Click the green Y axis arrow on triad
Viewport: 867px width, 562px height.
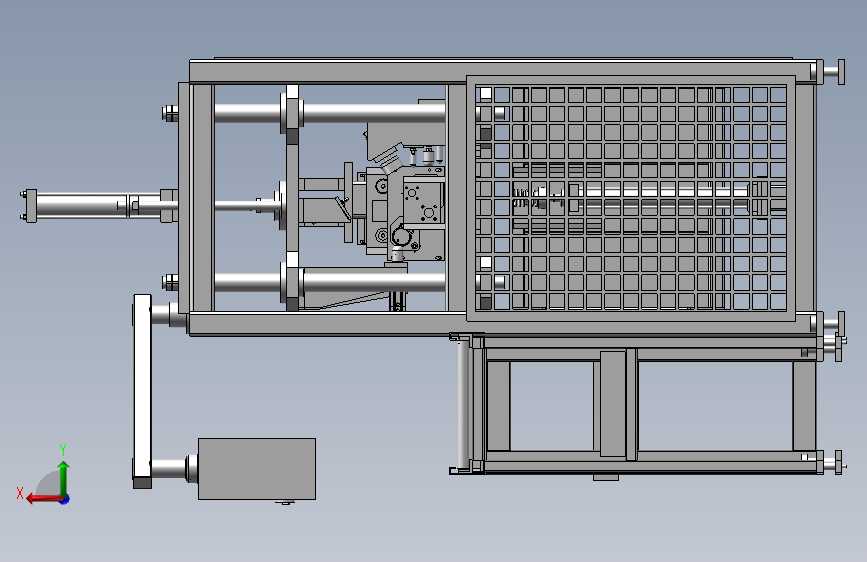pos(64,478)
